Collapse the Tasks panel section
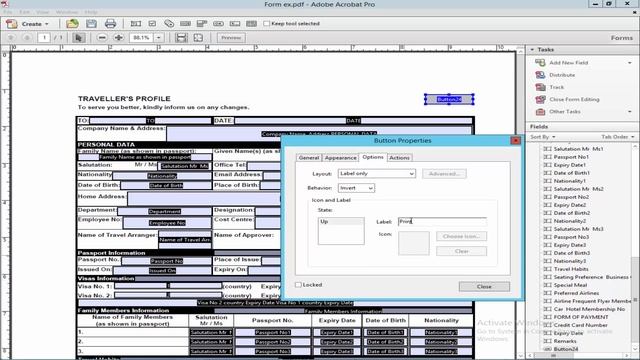The width and height of the screenshot is (640, 360). point(532,49)
